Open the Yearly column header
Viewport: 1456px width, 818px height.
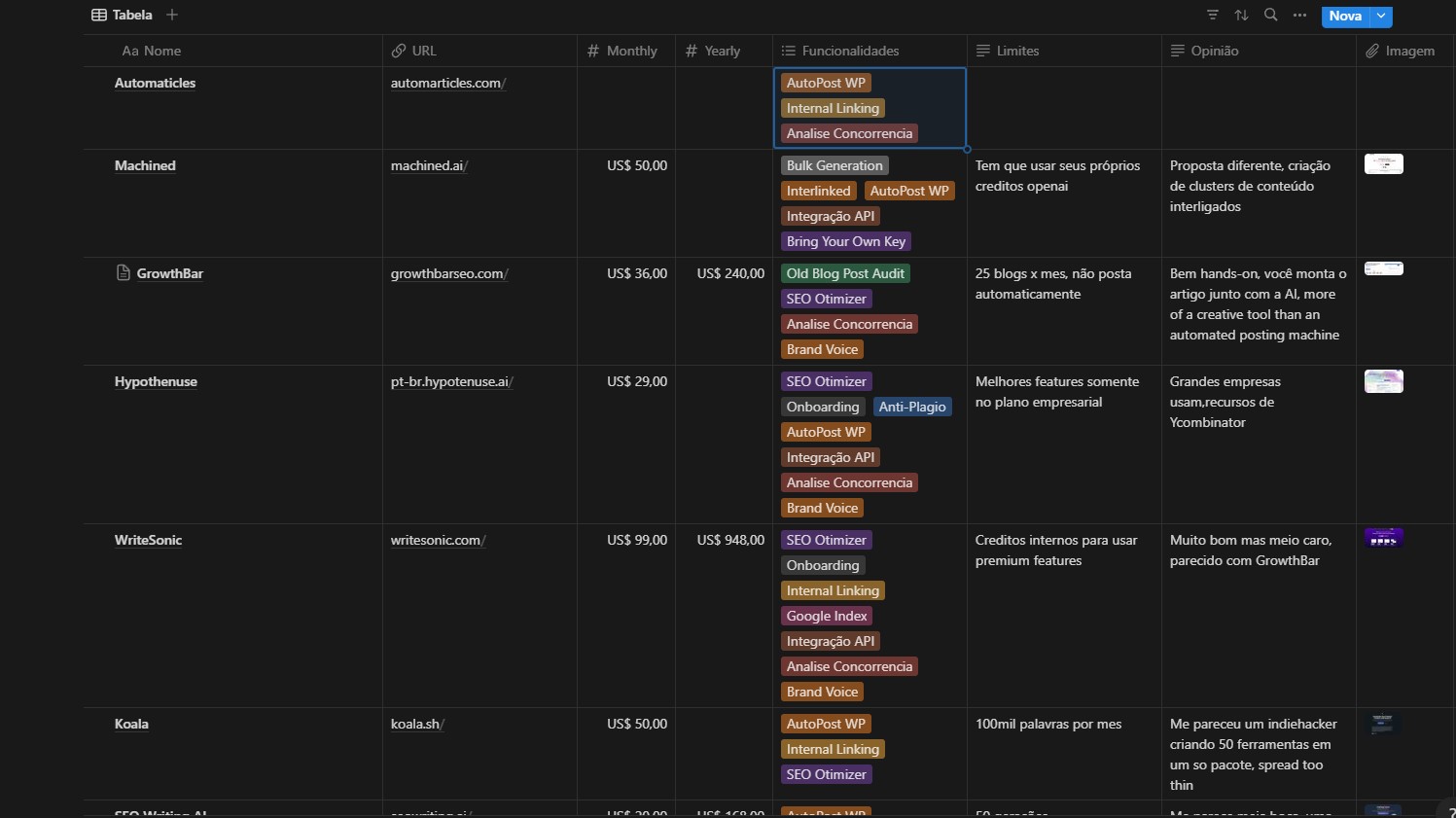tap(713, 51)
